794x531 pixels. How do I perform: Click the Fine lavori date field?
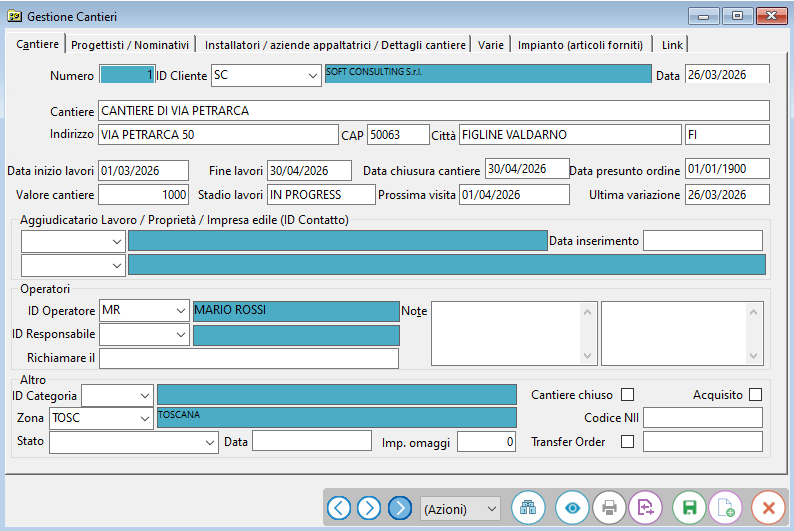click(x=309, y=171)
